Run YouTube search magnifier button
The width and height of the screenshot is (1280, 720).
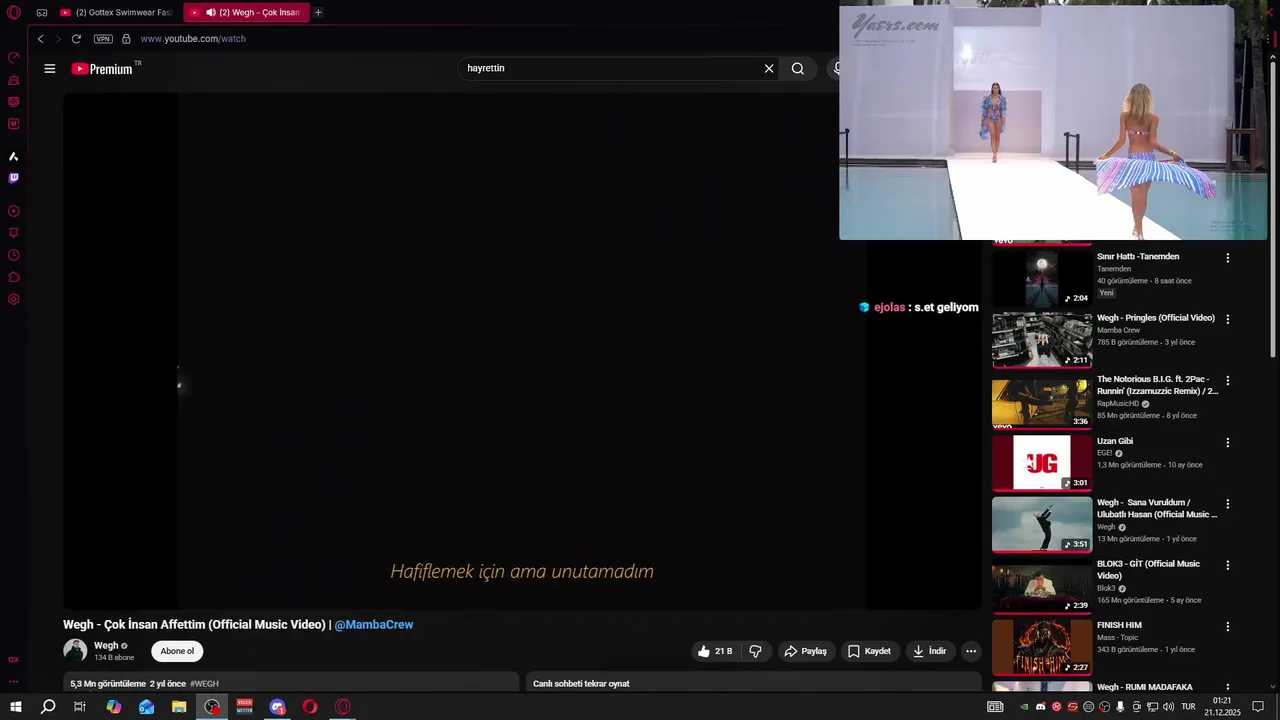tap(798, 68)
